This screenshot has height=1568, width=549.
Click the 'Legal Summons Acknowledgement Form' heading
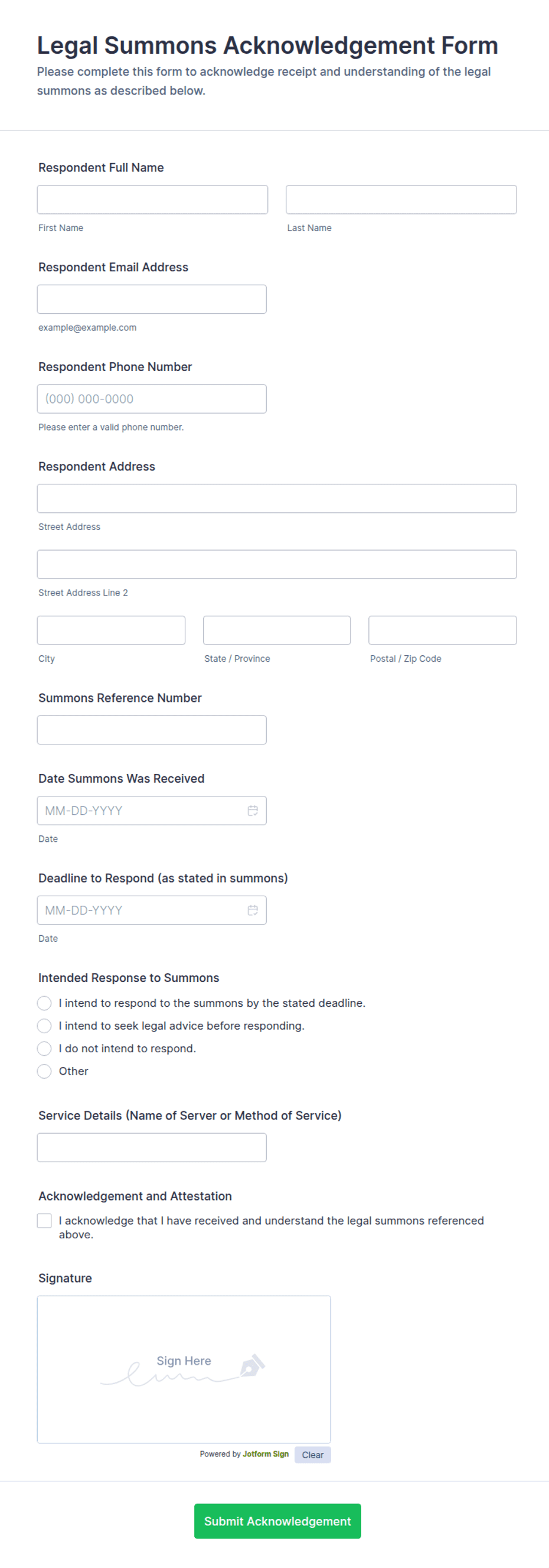(x=267, y=45)
